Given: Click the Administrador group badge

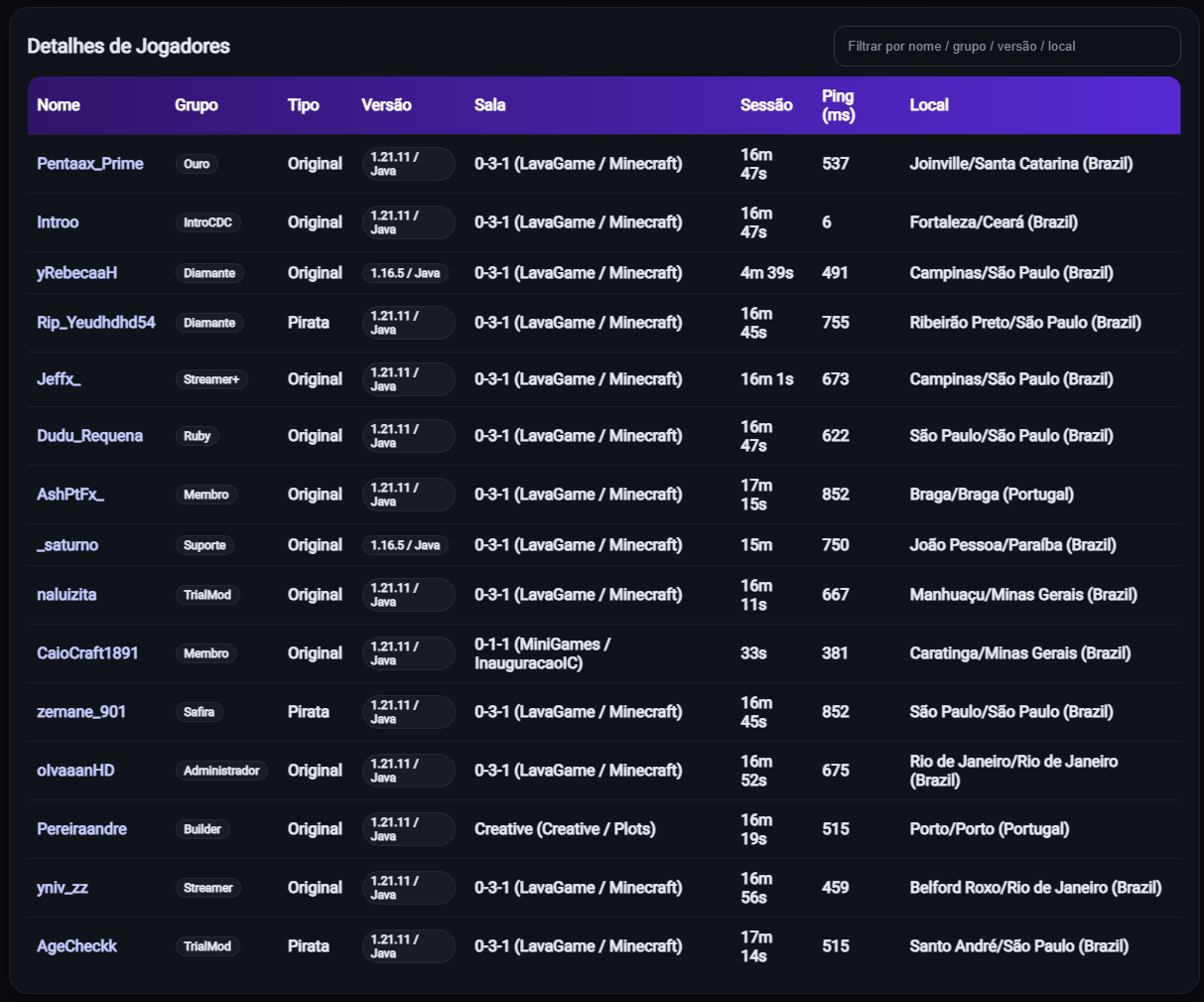Looking at the screenshot, I should (x=221, y=771).
